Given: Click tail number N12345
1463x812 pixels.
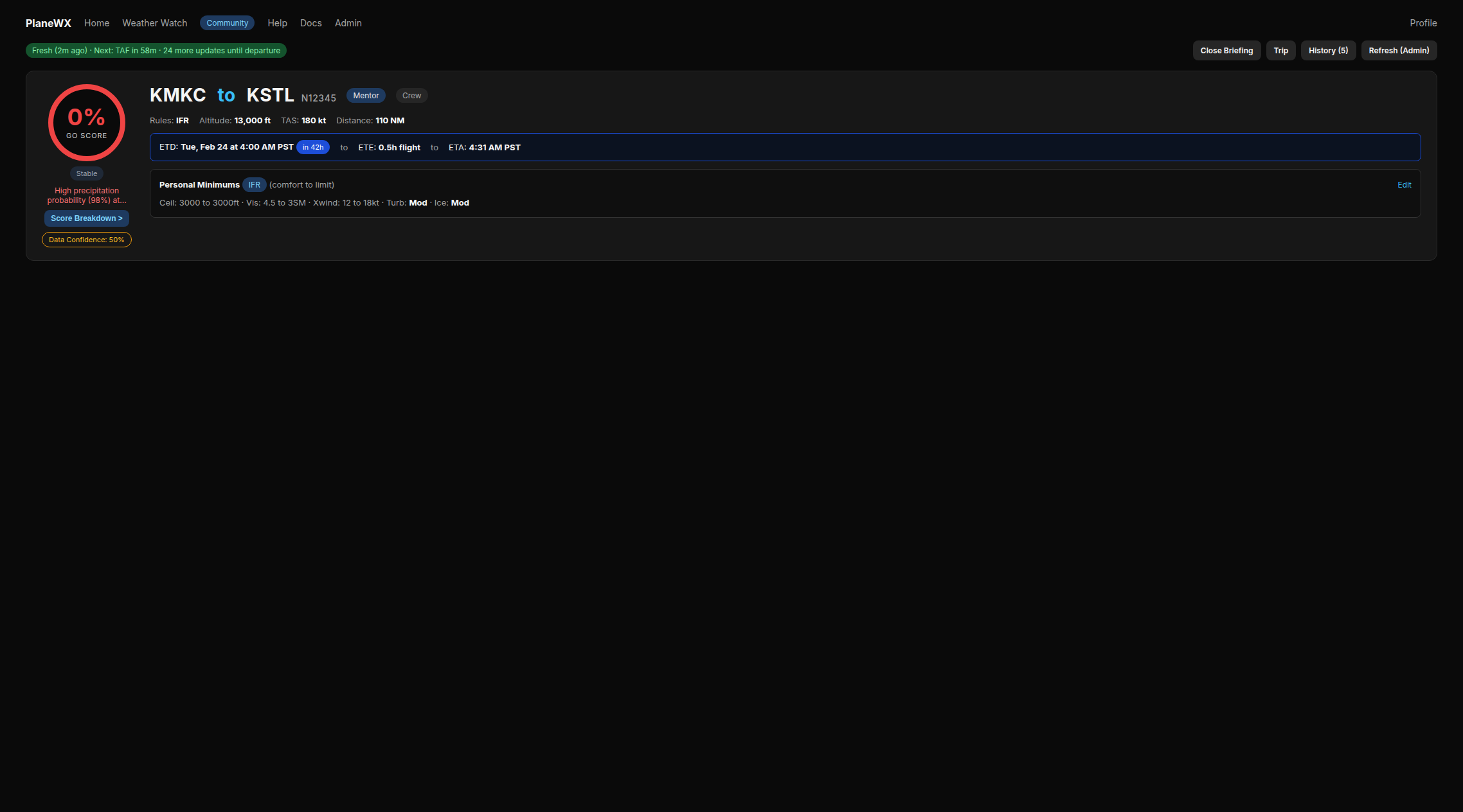Looking at the screenshot, I should 319,98.
